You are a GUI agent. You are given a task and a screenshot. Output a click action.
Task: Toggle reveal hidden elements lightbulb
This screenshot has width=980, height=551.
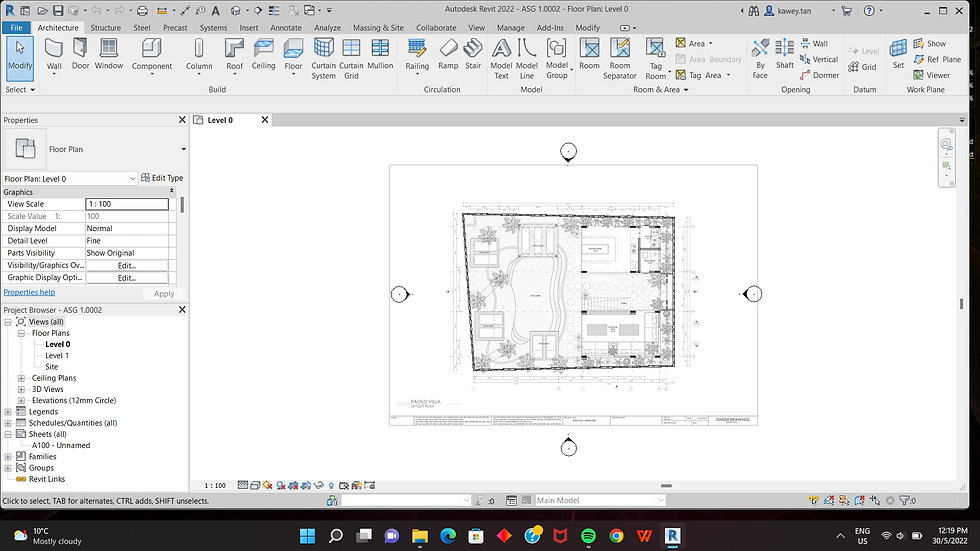pyautogui.click(x=331, y=485)
